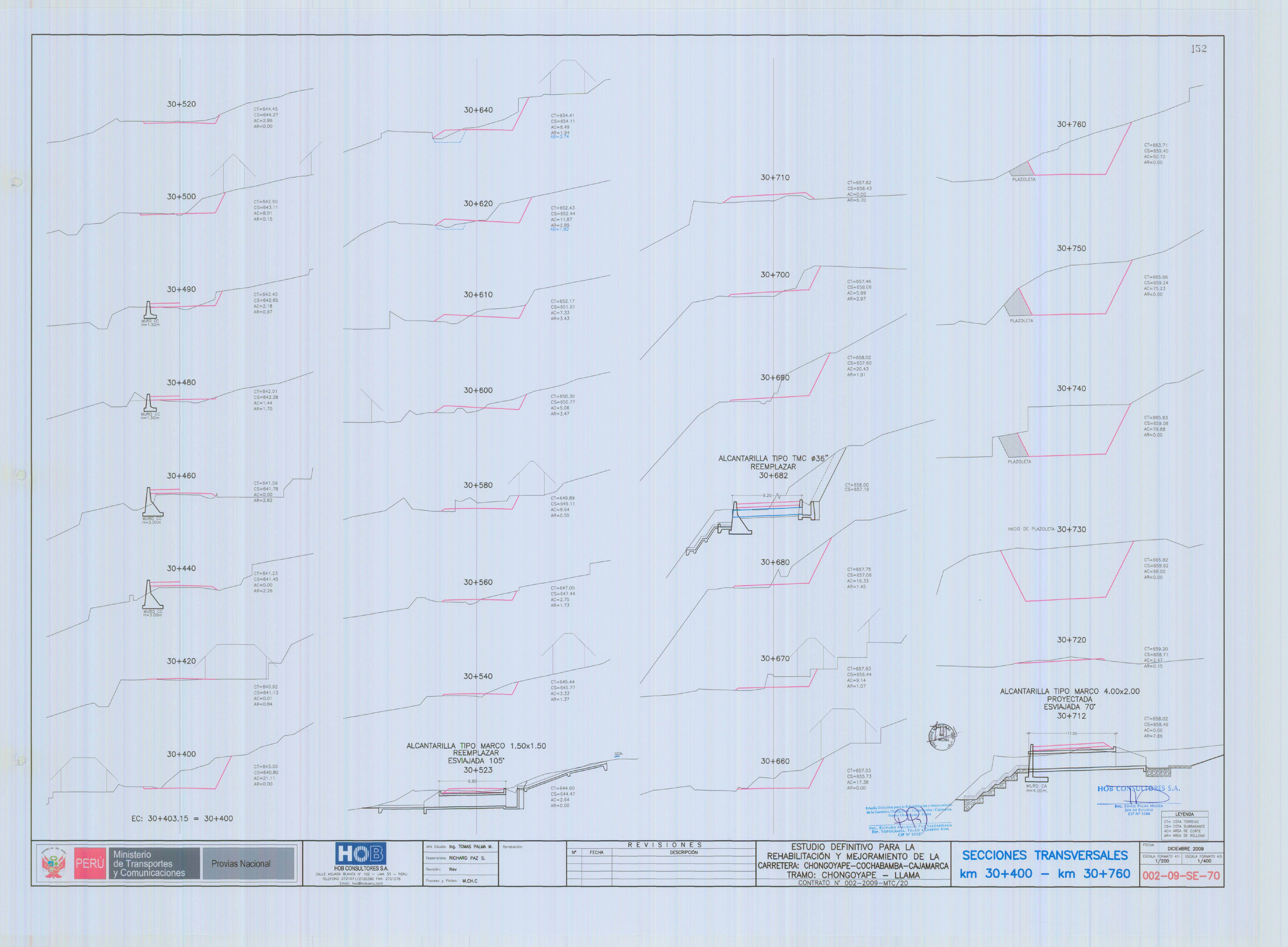Click section label 30+680
Viewport: 1288px width, 947px height.
(775, 562)
